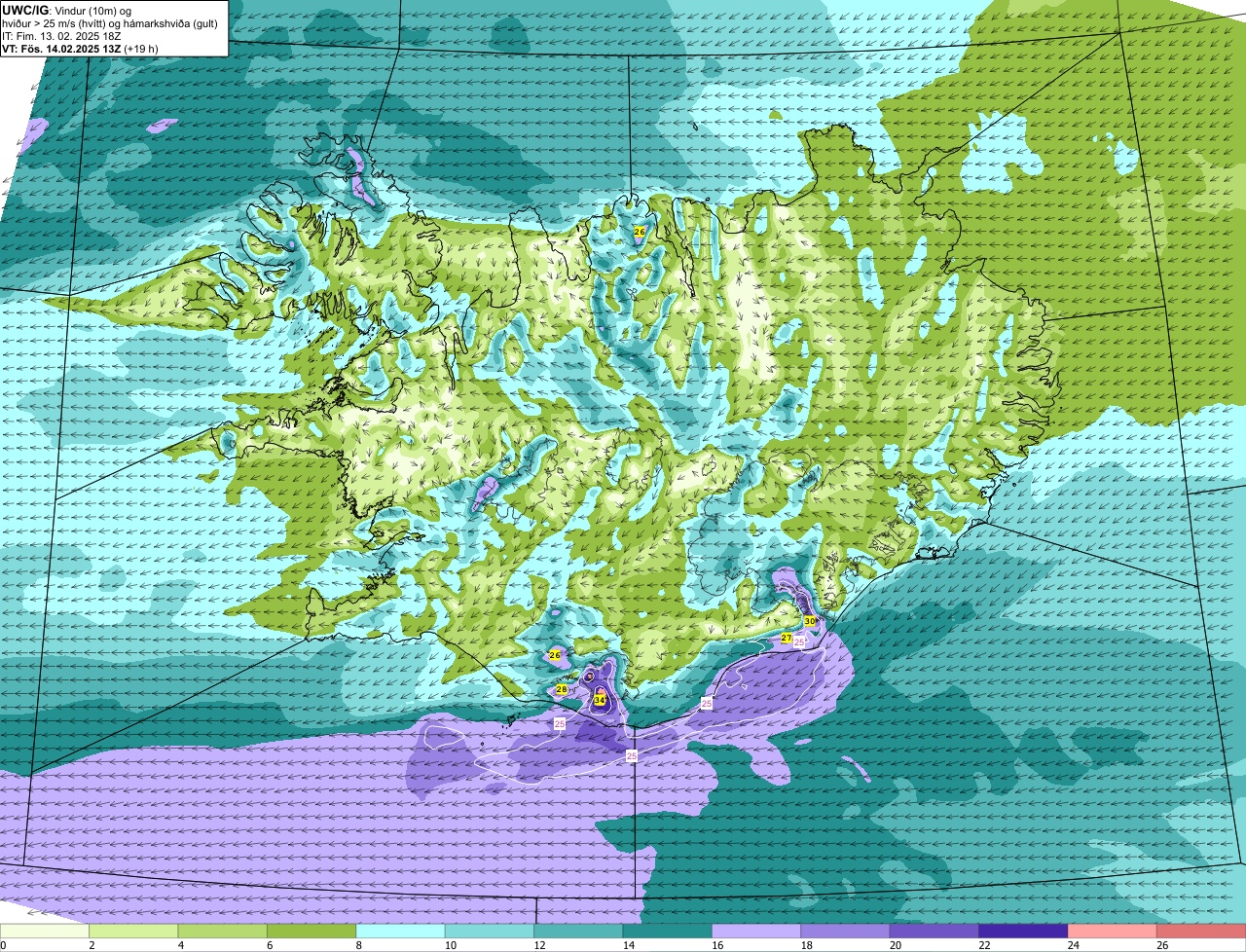The image size is (1246, 952).
Task: Select the 2–4 m/s light yellow-green legend swatch
Action: pyautogui.click(x=133, y=931)
